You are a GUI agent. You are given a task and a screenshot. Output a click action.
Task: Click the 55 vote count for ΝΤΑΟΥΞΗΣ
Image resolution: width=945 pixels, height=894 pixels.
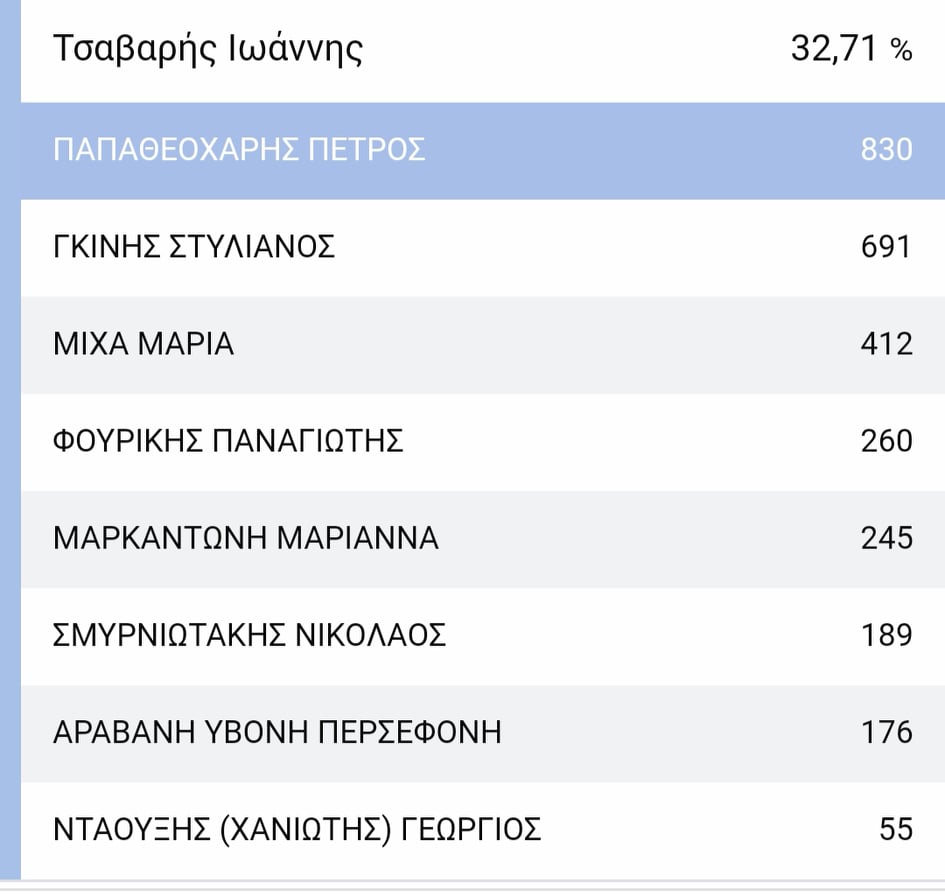coord(891,828)
